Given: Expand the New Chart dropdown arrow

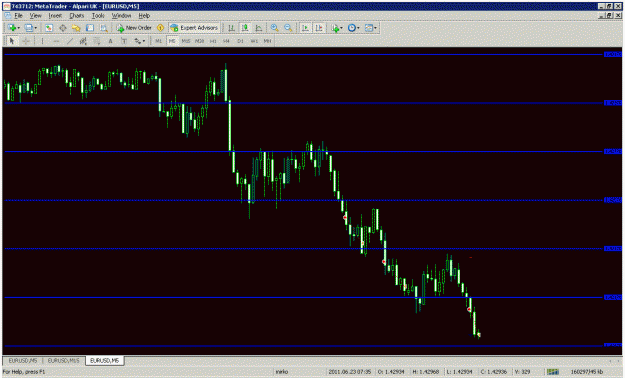Looking at the screenshot, I should pyautogui.click(x=18, y=28).
